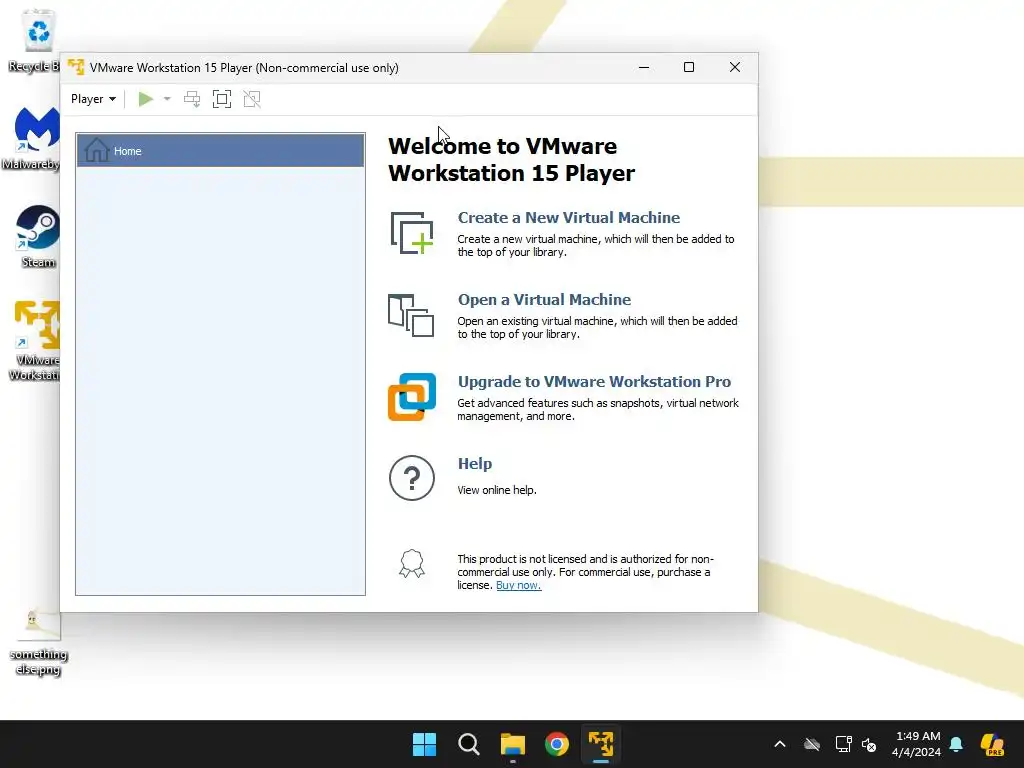Show hidden system tray icons
1024x768 pixels.
(780, 744)
